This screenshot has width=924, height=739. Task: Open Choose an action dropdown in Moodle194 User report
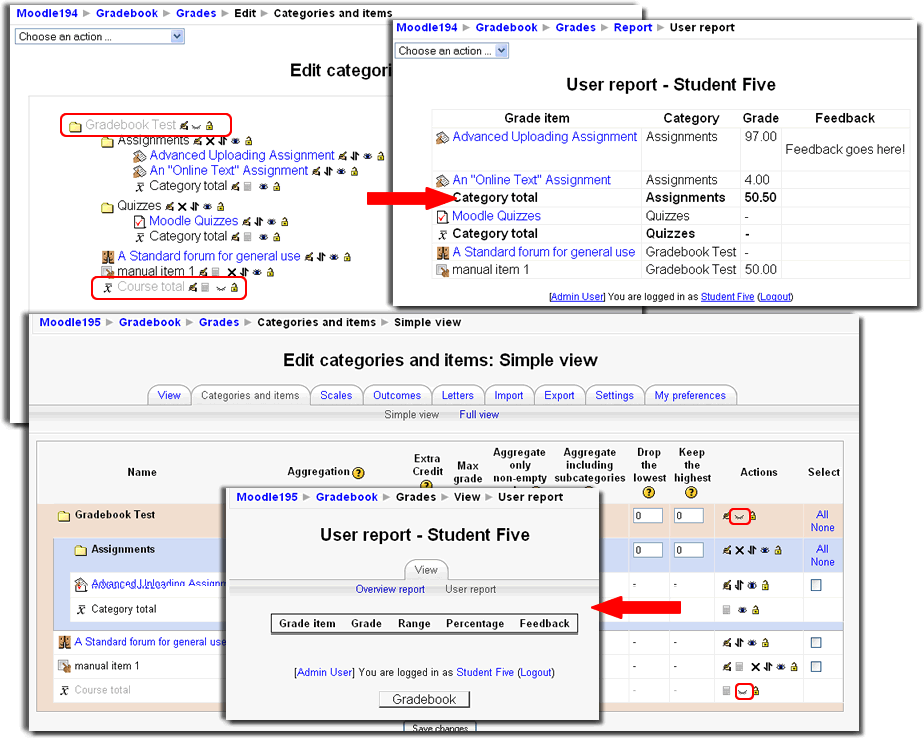(452, 51)
